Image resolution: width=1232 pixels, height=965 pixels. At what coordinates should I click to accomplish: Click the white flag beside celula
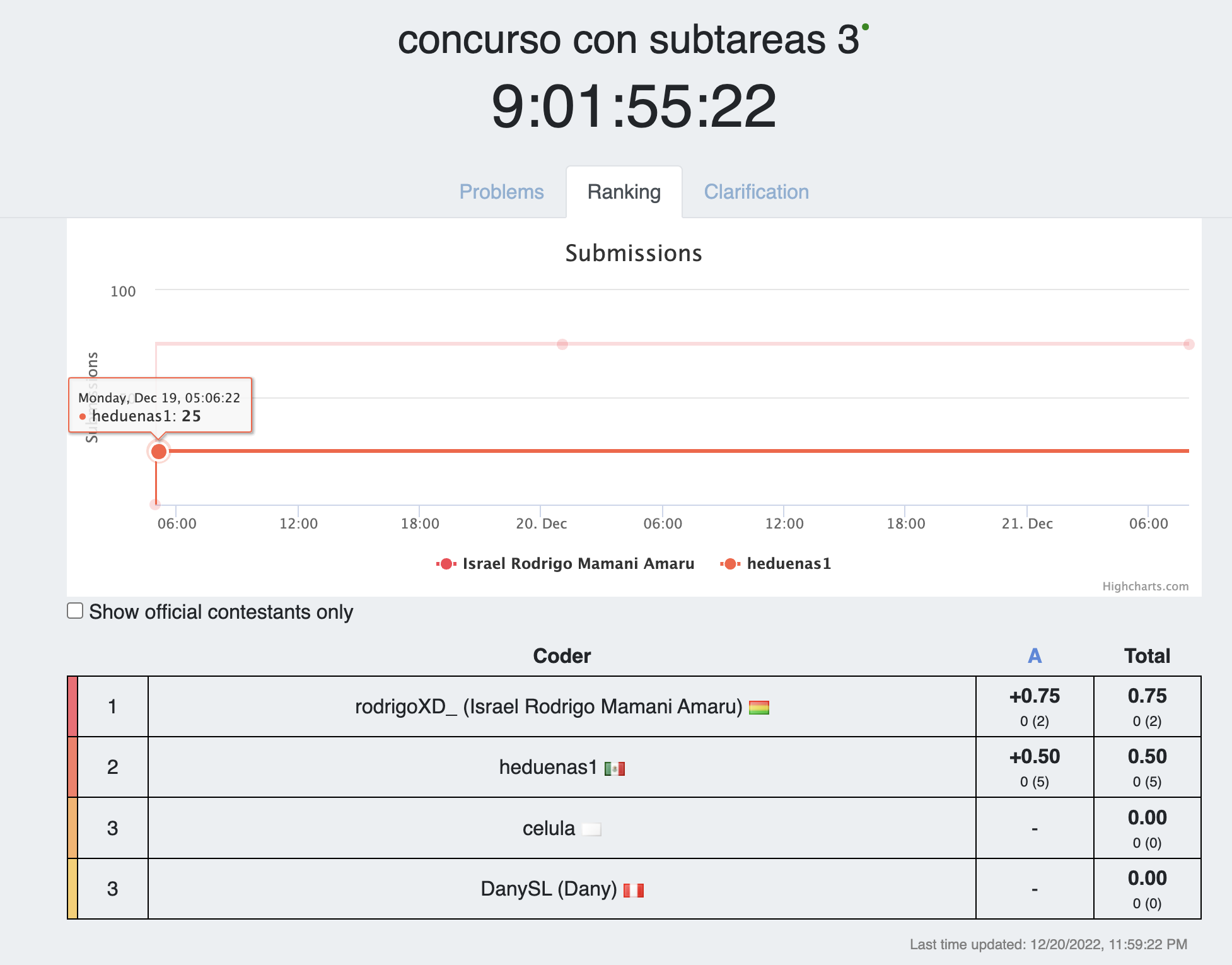tap(591, 828)
